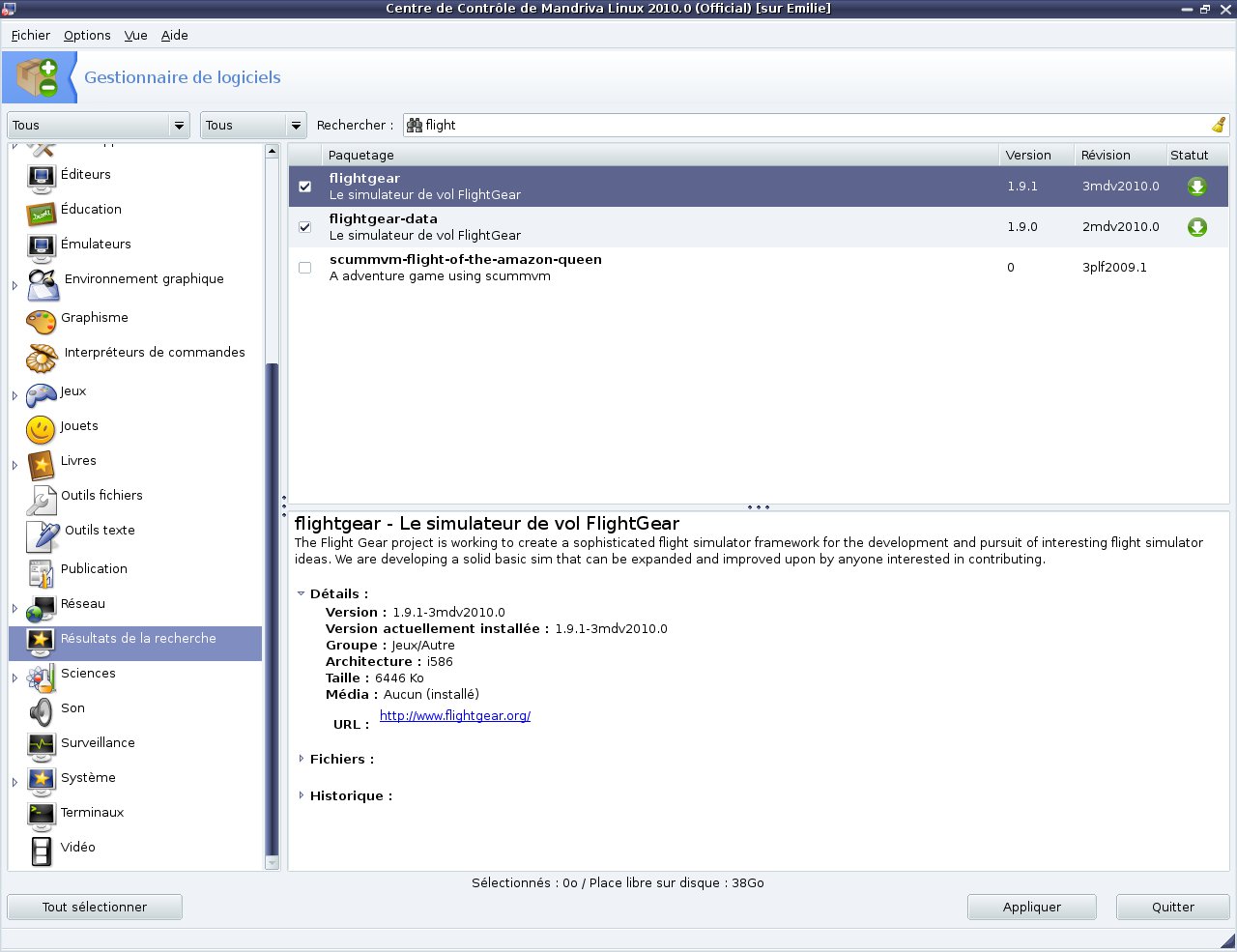Image resolution: width=1237 pixels, height=952 pixels.
Task: Click the binoculars search icon
Action: pyautogui.click(x=415, y=125)
